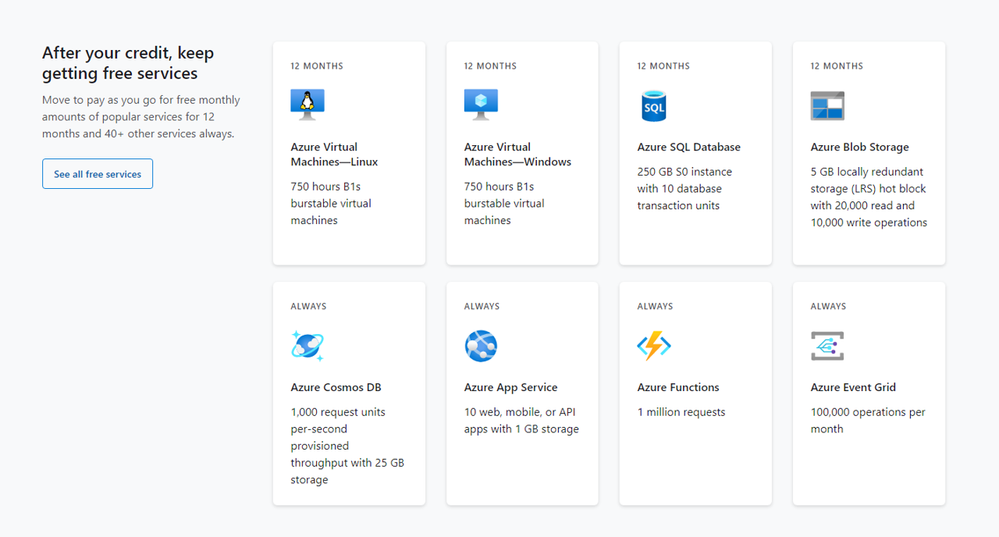Image resolution: width=999 pixels, height=537 pixels.
Task: Click 10 web, mobile, or API apps text
Action: (x=521, y=420)
